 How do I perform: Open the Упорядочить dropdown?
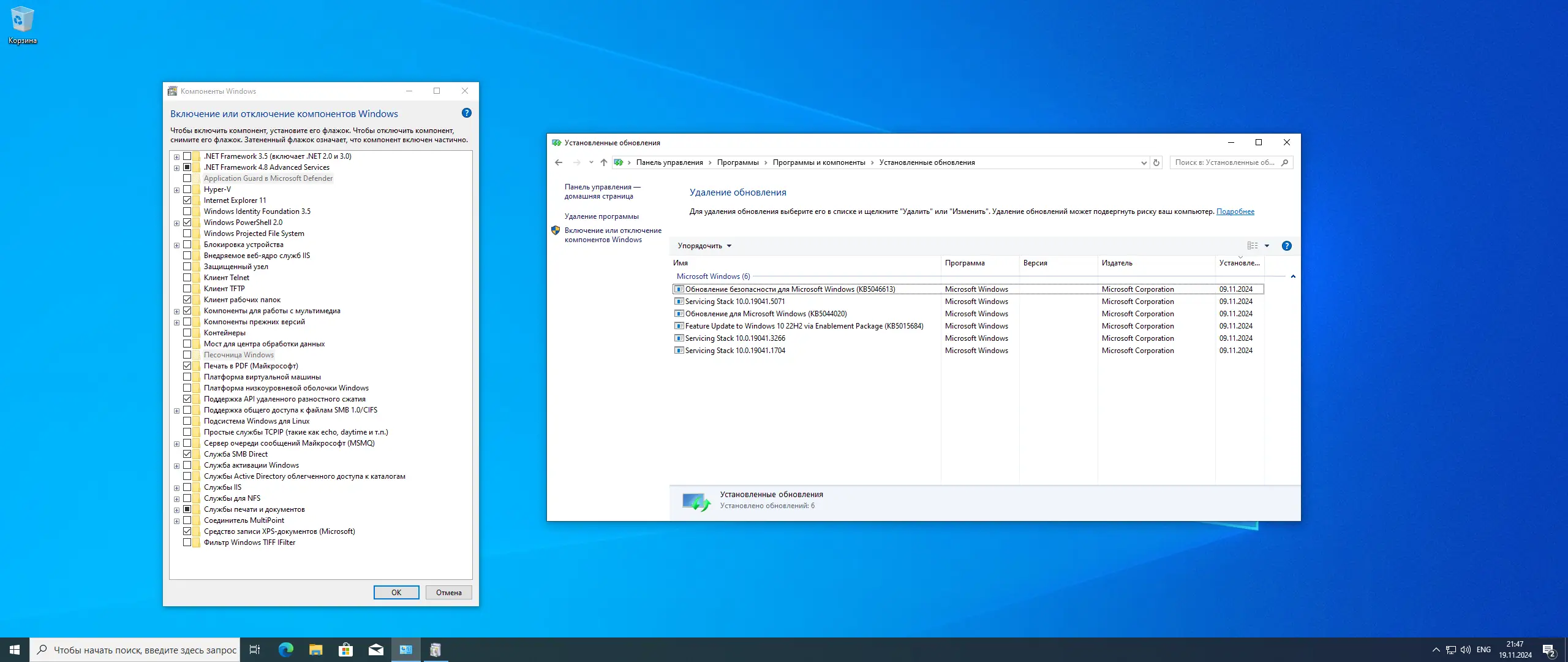point(704,246)
